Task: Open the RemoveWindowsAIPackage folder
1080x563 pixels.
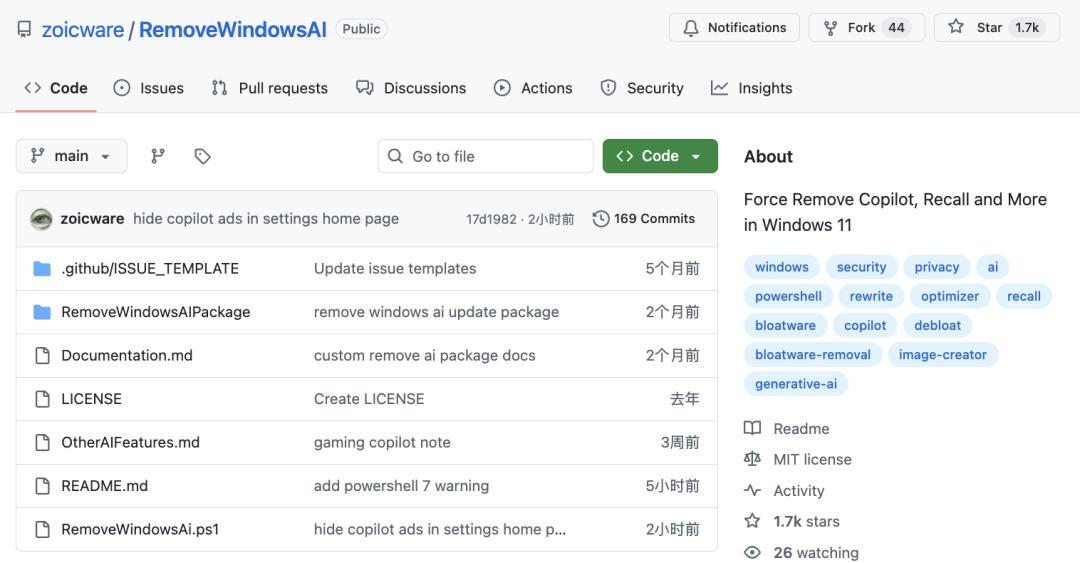Action: pyautogui.click(x=155, y=312)
